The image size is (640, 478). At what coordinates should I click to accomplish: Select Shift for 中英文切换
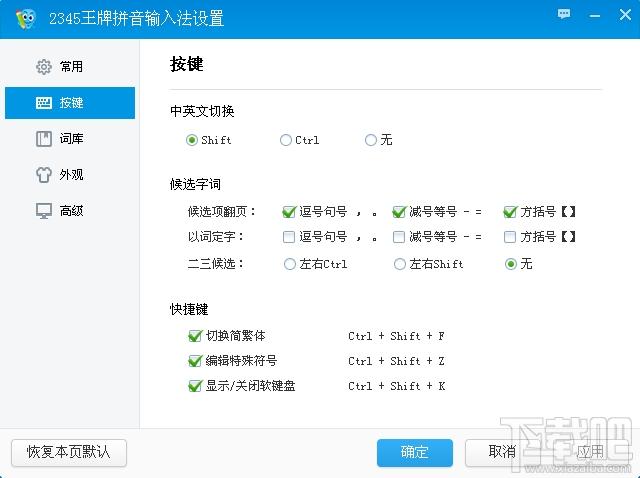pyautogui.click(x=191, y=140)
